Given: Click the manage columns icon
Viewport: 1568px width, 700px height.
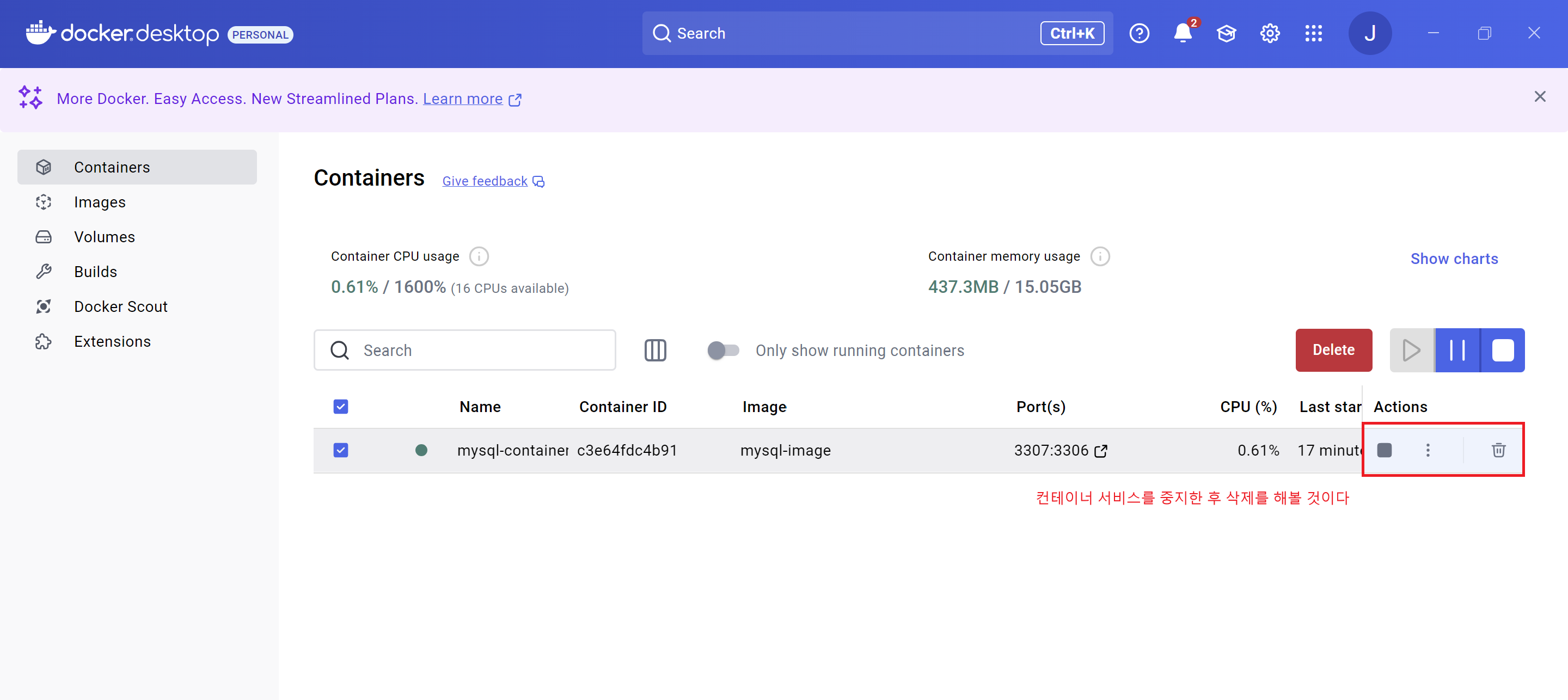Looking at the screenshot, I should tap(655, 350).
